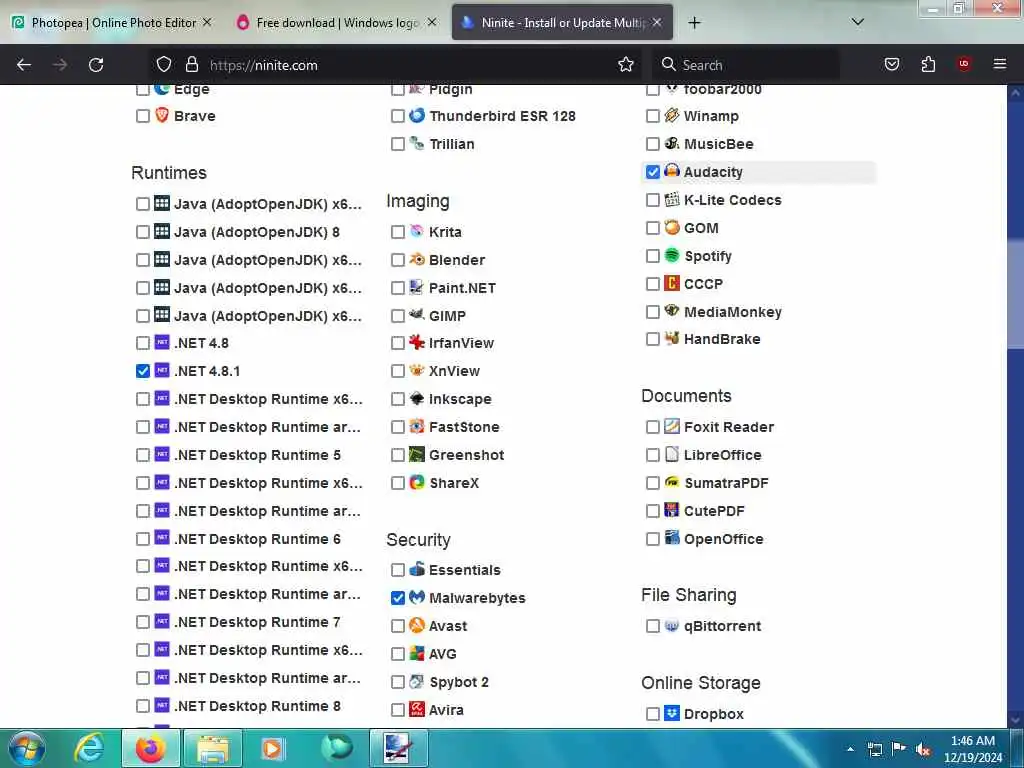
Task: Click the Avira red icon
Action: [x=417, y=709]
